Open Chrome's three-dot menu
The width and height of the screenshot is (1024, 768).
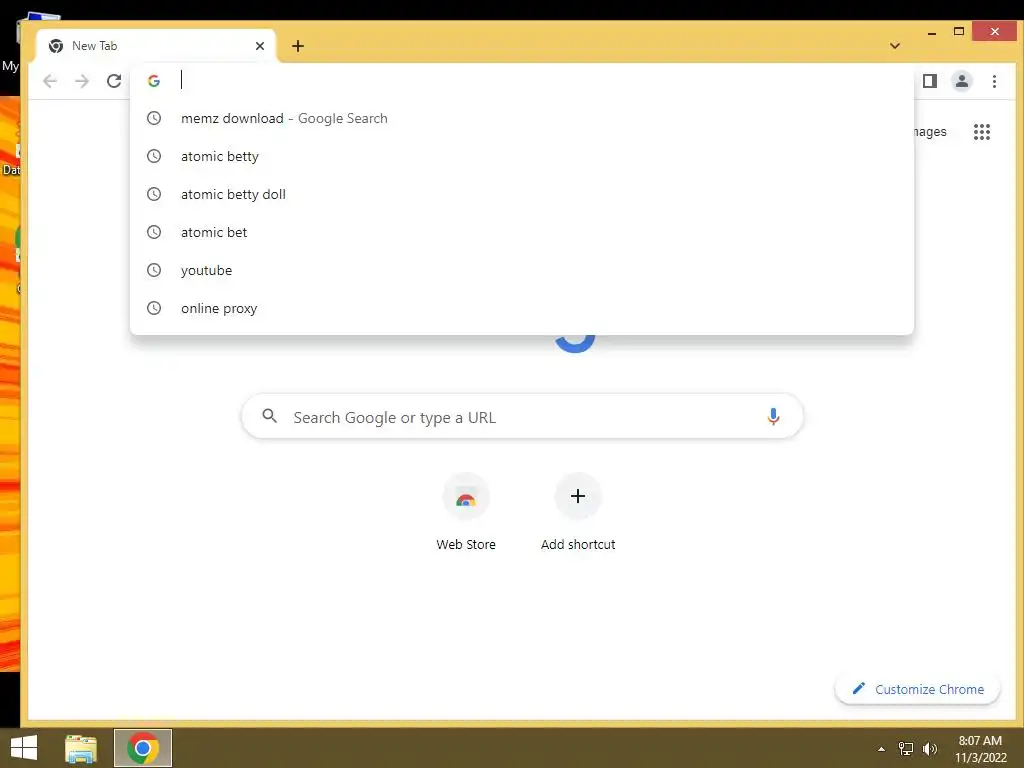[994, 81]
